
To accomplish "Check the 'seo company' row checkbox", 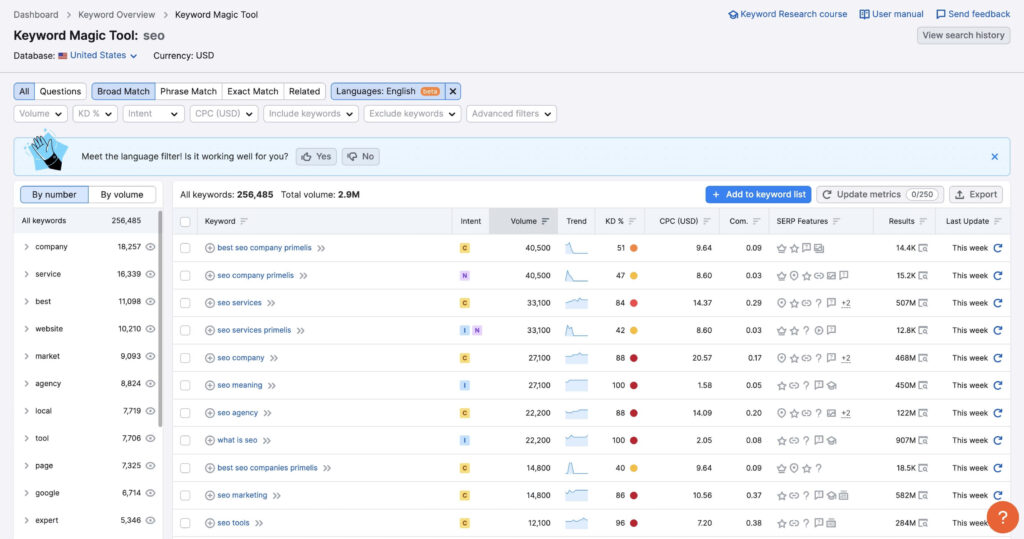I will point(185,358).
